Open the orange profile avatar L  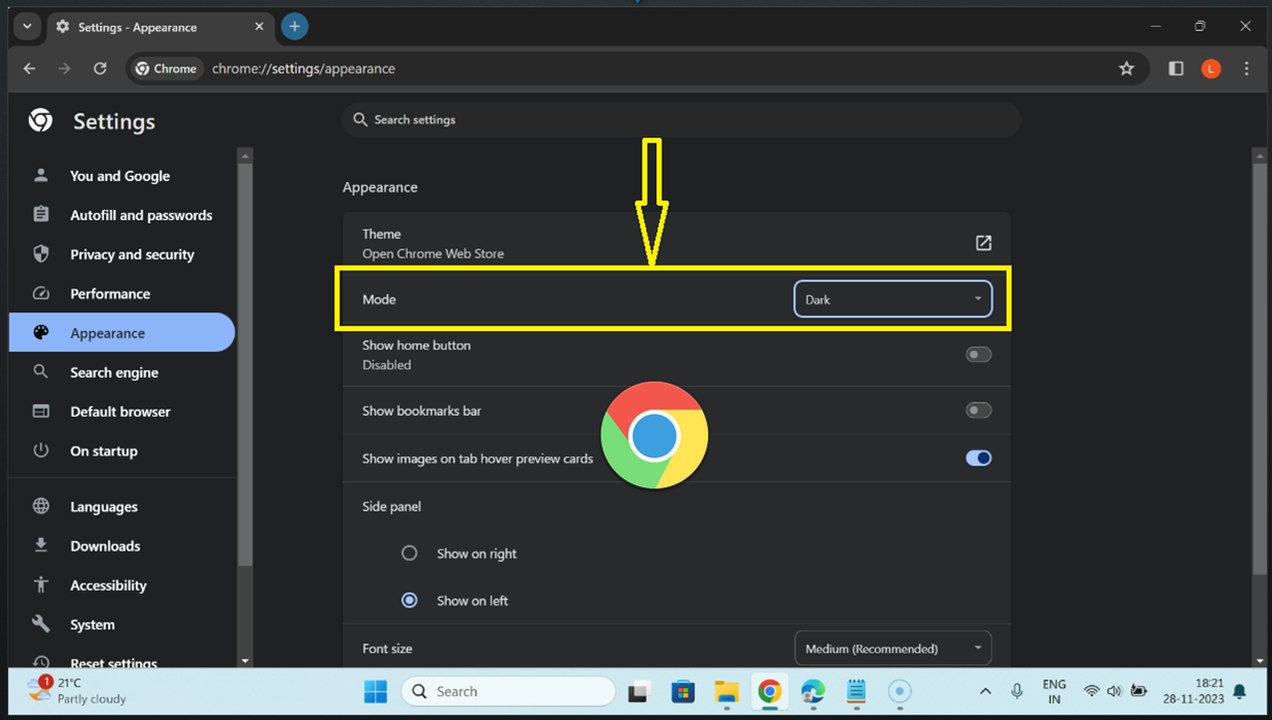[x=1211, y=69]
